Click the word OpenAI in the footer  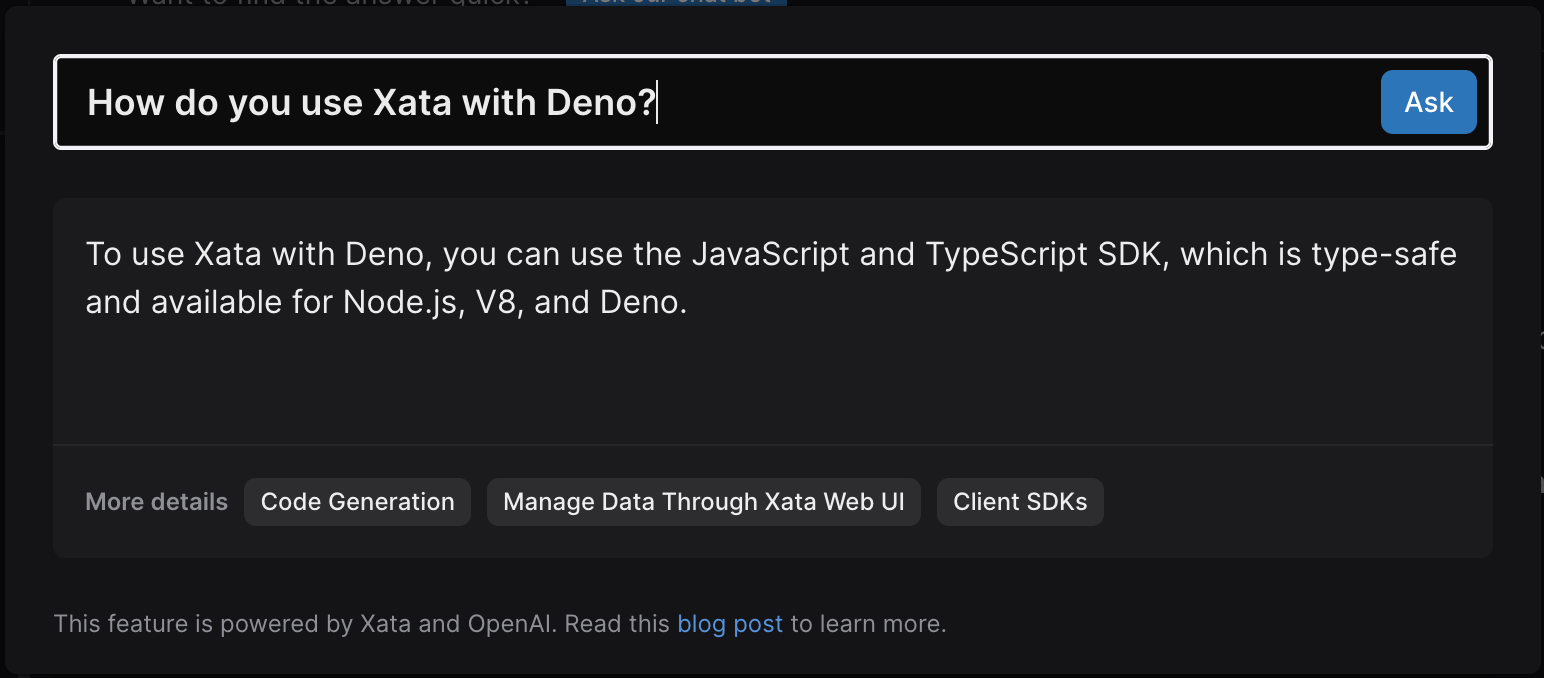[x=512, y=624]
